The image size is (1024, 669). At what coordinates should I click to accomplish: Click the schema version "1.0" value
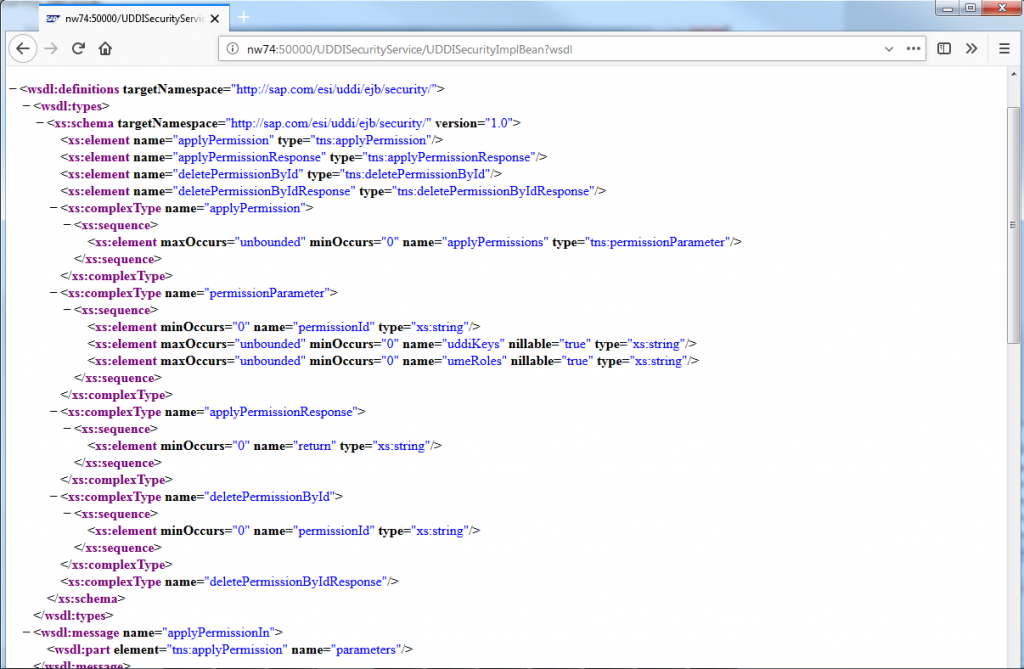499,123
